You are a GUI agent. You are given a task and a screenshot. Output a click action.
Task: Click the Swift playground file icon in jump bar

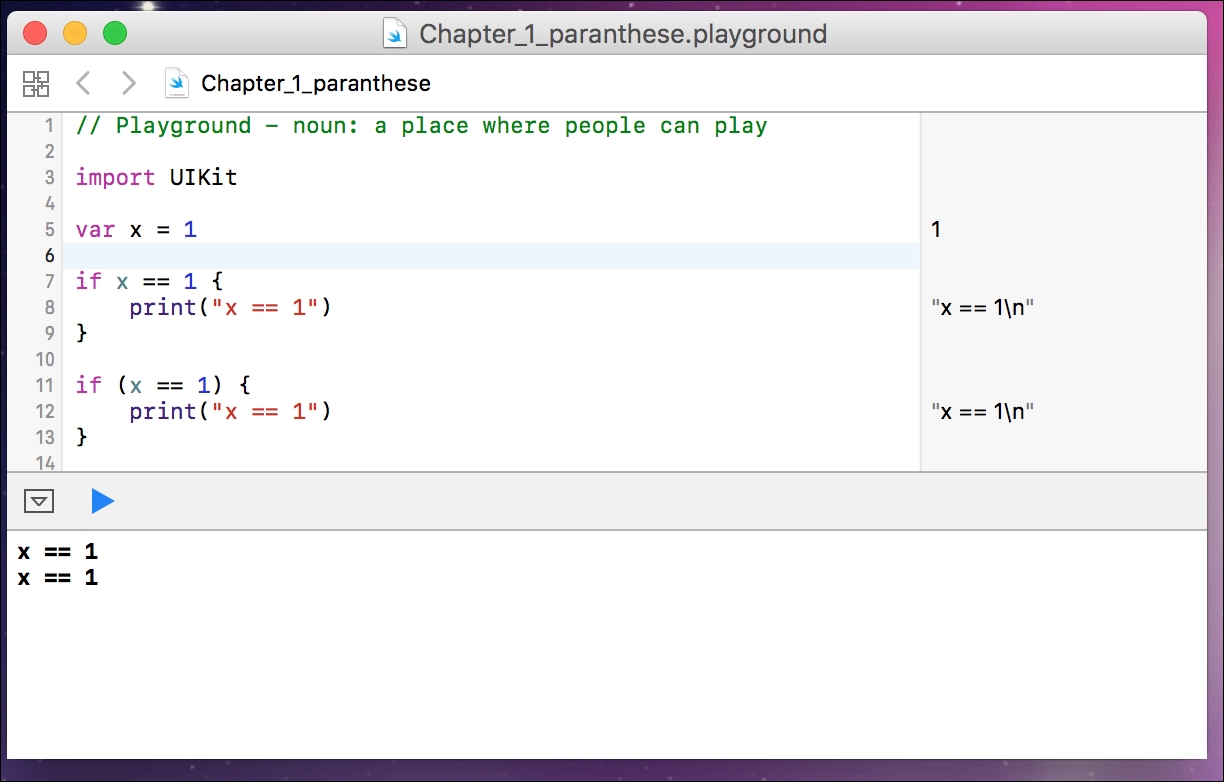coord(177,83)
